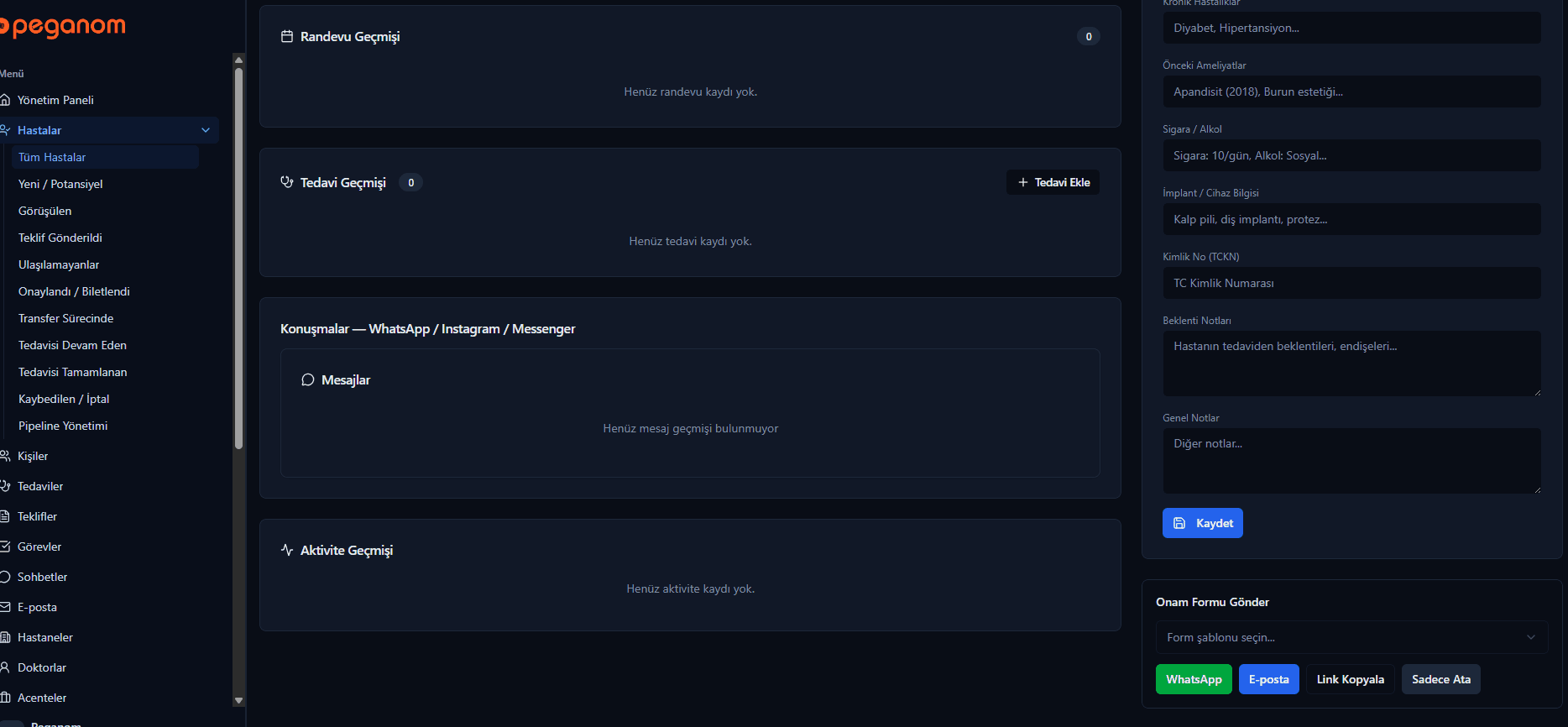Image resolution: width=1568 pixels, height=727 pixels.
Task: Click the Tedaviler stethoscope icon in sidebar
Action: [x=5, y=486]
